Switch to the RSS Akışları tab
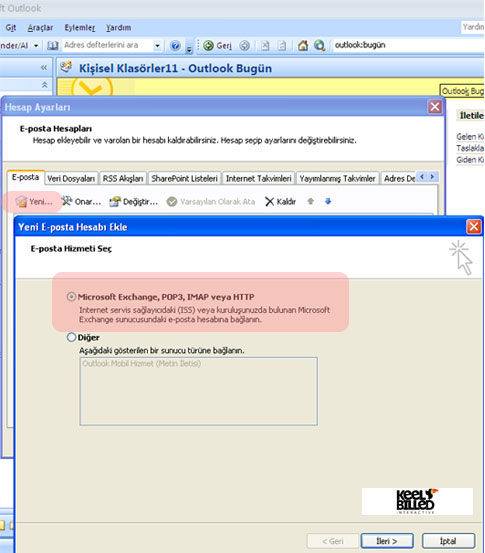 click(123, 178)
